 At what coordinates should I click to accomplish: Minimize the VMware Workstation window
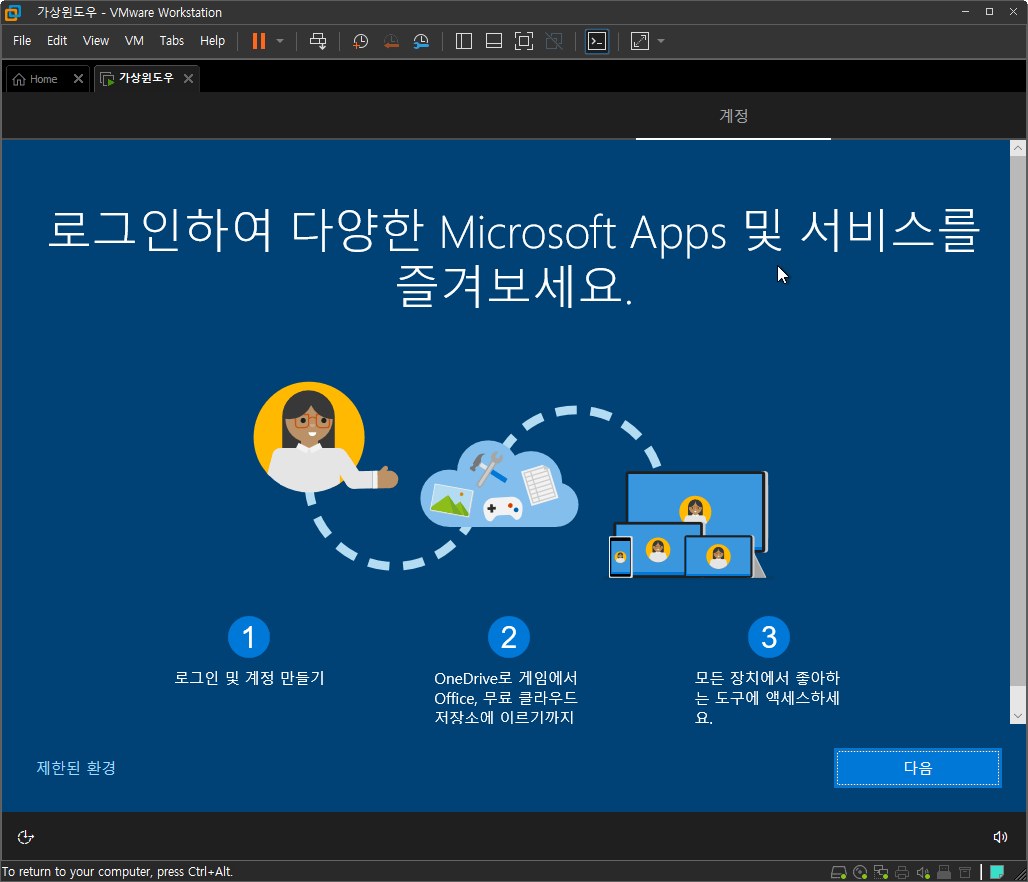tap(965, 12)
